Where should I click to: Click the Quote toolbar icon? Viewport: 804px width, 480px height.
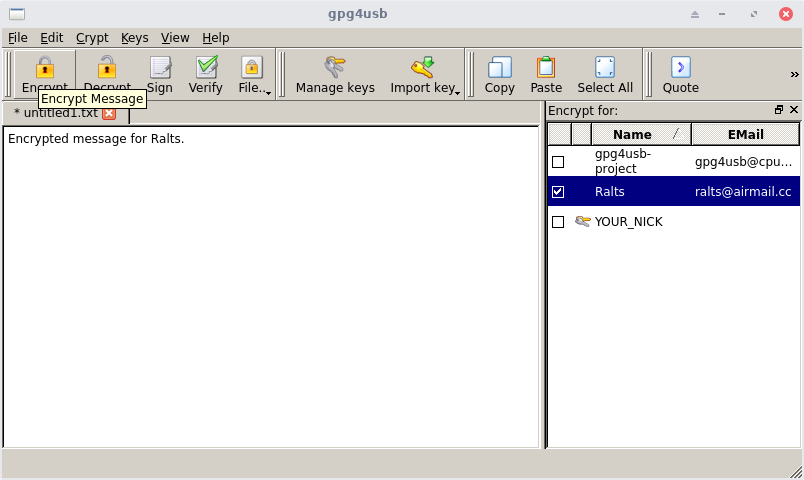point(681,67)
